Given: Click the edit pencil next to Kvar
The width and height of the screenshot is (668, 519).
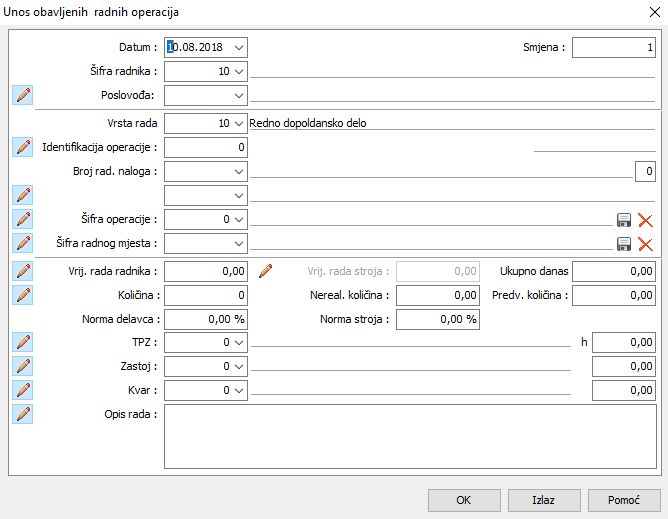Looking at the screenshot, I should 23,390.
